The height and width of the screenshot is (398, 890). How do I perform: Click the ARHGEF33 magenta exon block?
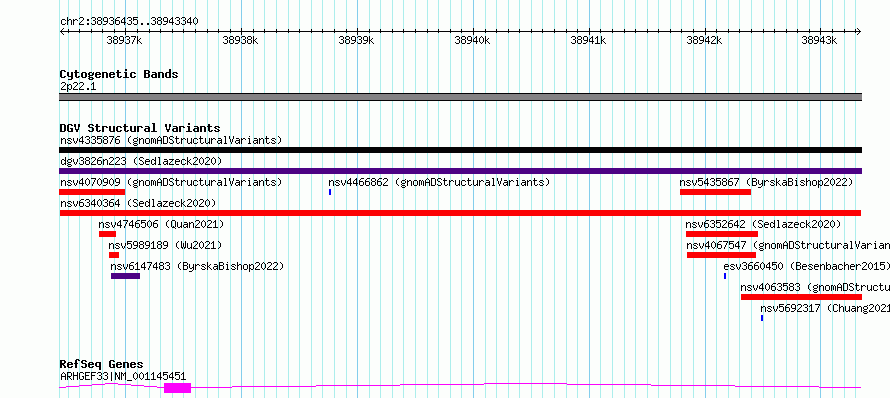[x=178, y=388]
